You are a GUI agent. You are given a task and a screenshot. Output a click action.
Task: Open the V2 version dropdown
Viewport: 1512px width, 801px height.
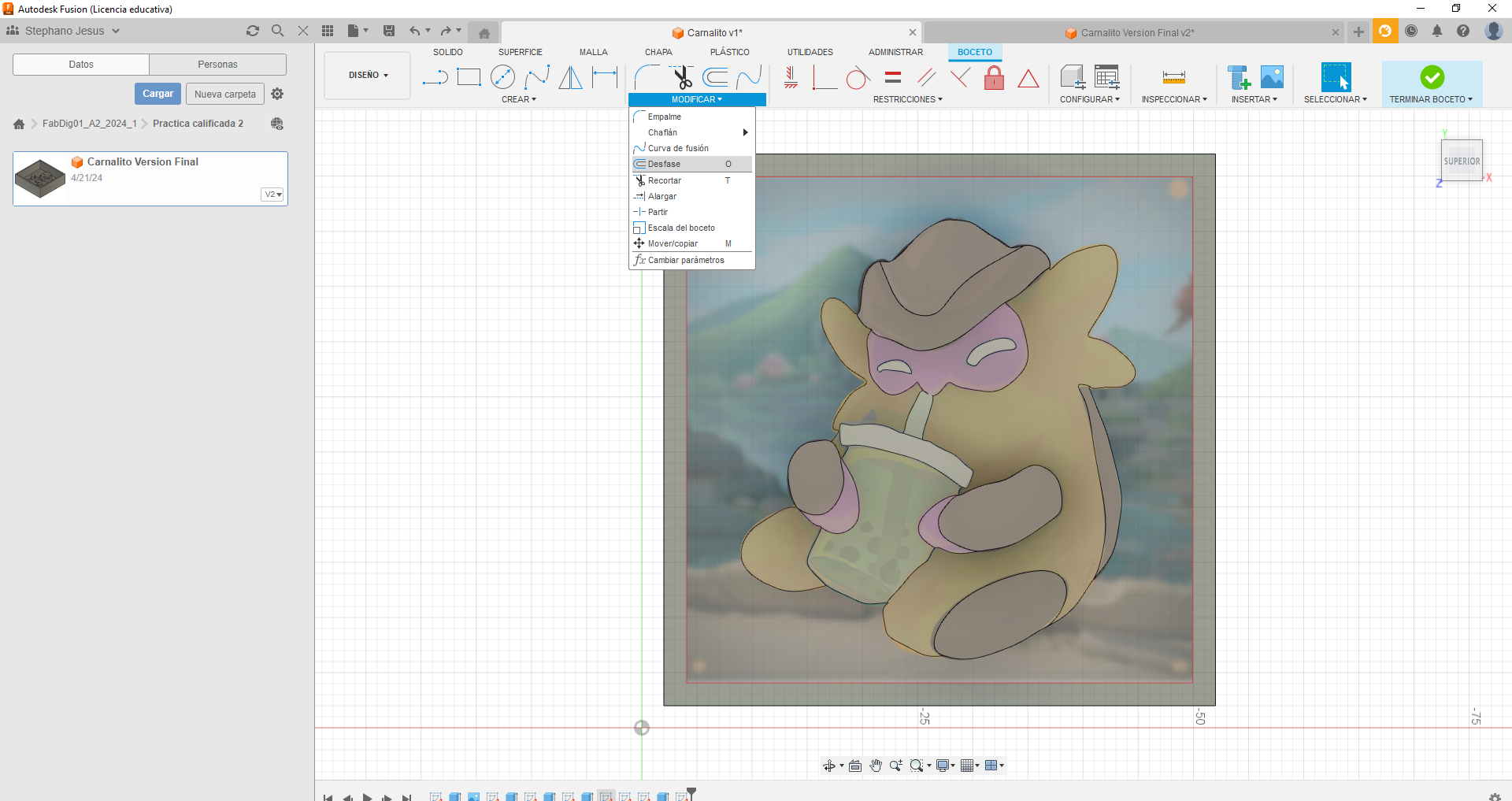click(272, 195)
